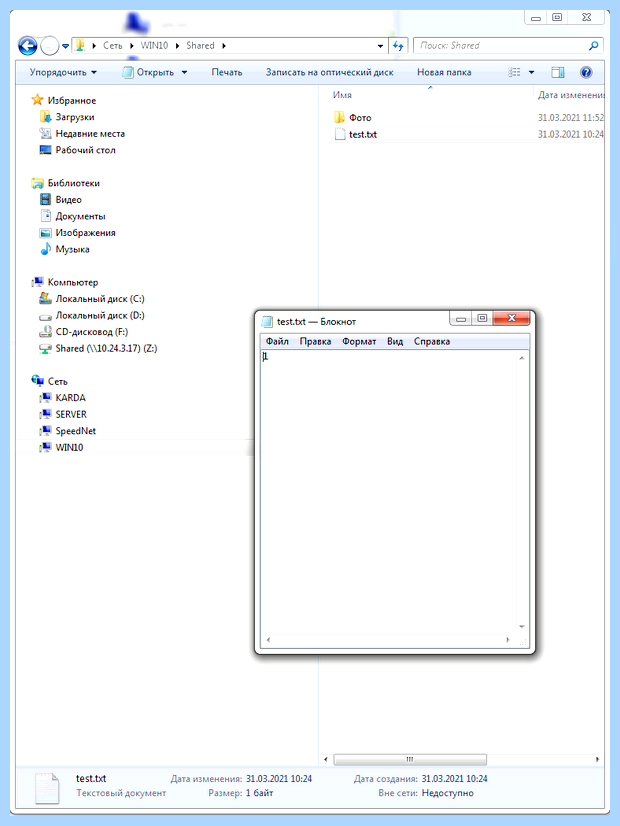Image resolution: width=620 pixels, height=826 pixels.
Task: Open the Справка menu in Notepad
Action: pos(432,341)
